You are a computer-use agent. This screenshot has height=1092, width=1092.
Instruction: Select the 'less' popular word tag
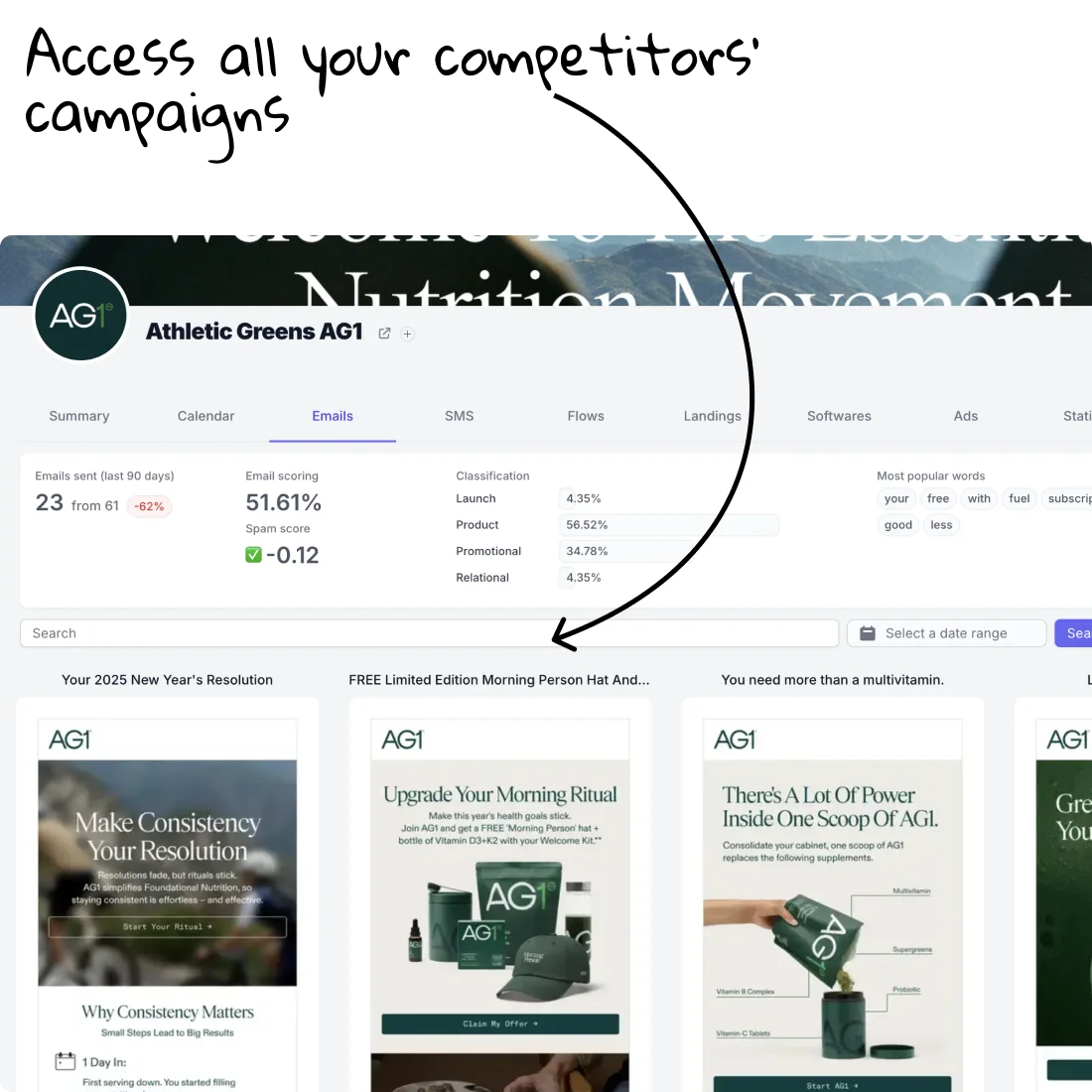click(941, 525)
